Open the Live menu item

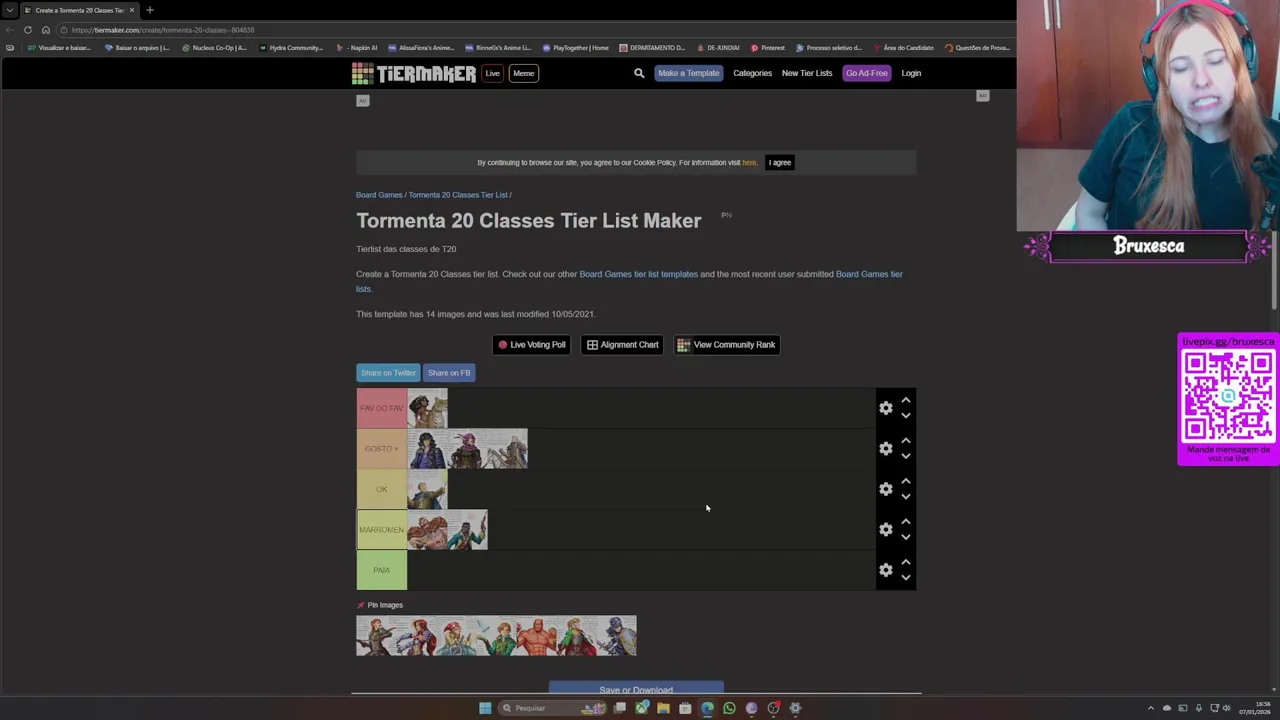click(492, 73)
